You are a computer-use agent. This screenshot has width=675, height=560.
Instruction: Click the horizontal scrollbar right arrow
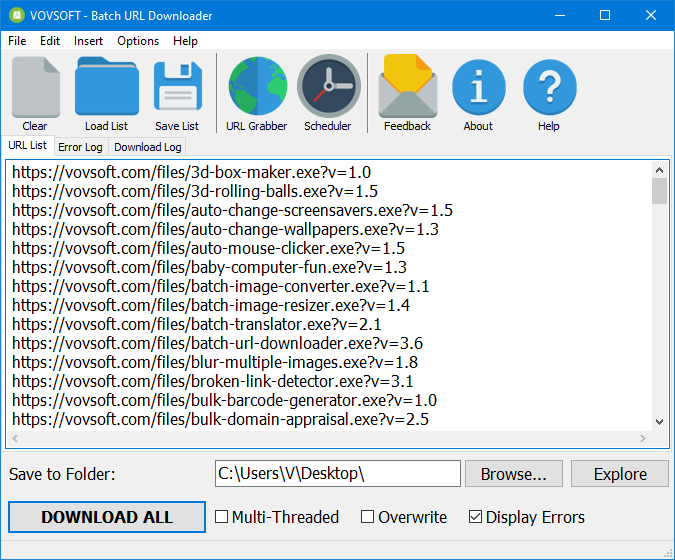[643, 439]
